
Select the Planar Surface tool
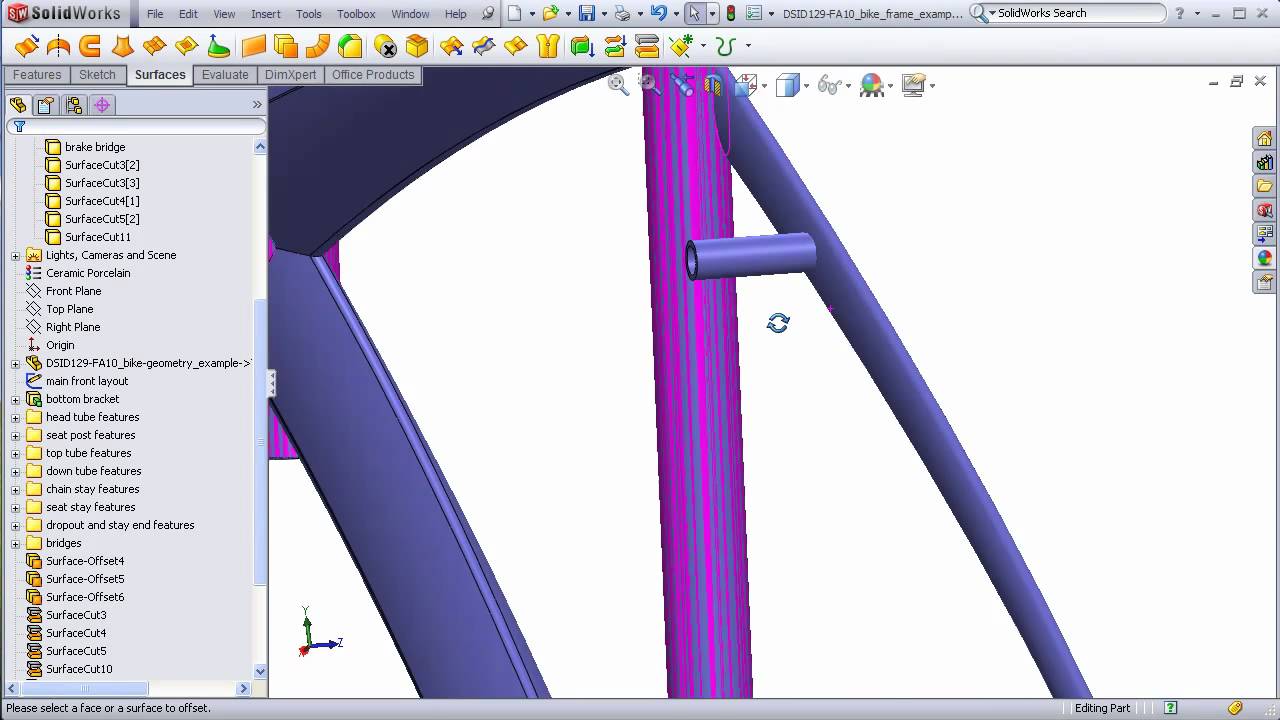tap(254, 46)
